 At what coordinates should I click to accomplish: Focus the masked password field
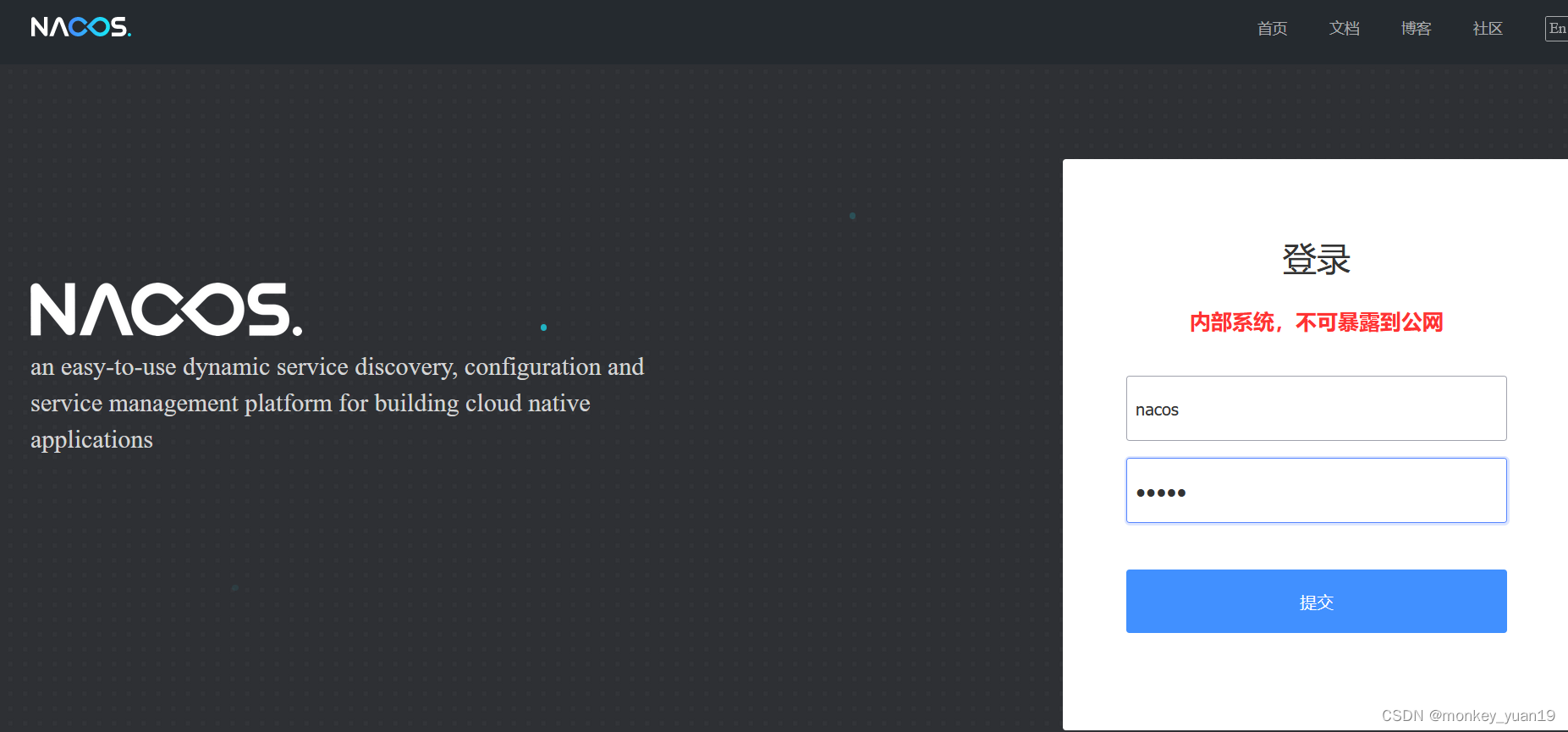(1316, 491)
